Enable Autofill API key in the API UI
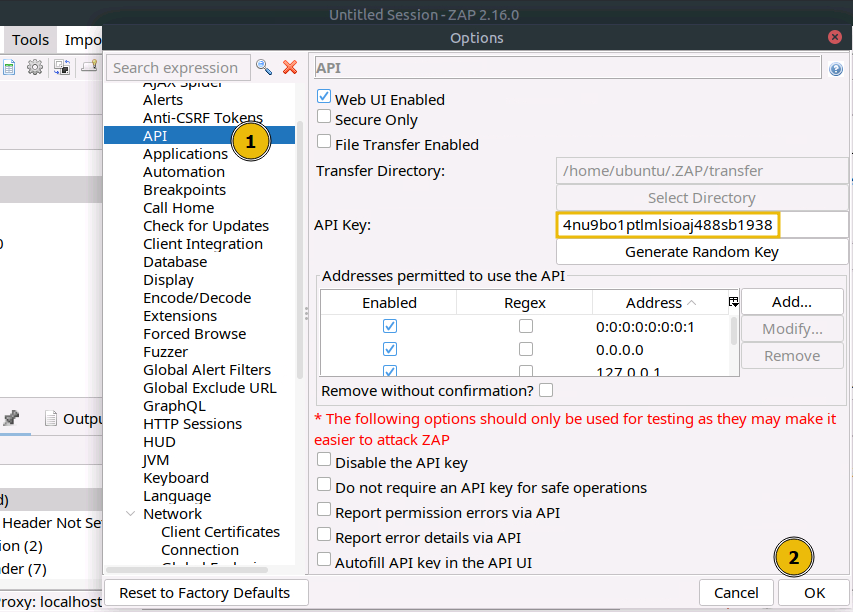Screen dimensions: 853x612 tap(324, 559)
